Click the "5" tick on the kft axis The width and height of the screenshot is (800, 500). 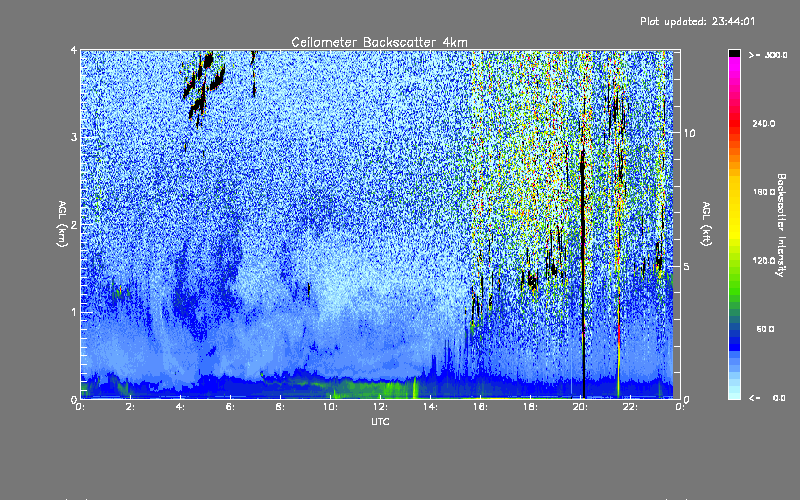(x=686, y=266)
